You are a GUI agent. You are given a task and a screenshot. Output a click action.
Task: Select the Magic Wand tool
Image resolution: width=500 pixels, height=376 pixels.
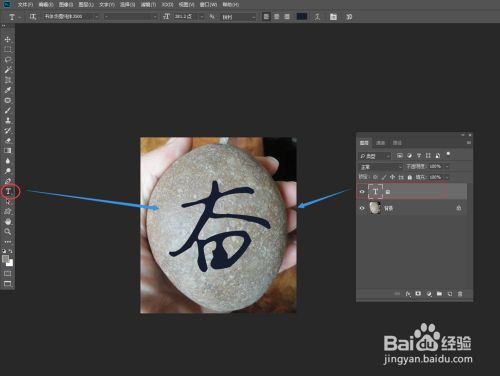coord(8,70)
